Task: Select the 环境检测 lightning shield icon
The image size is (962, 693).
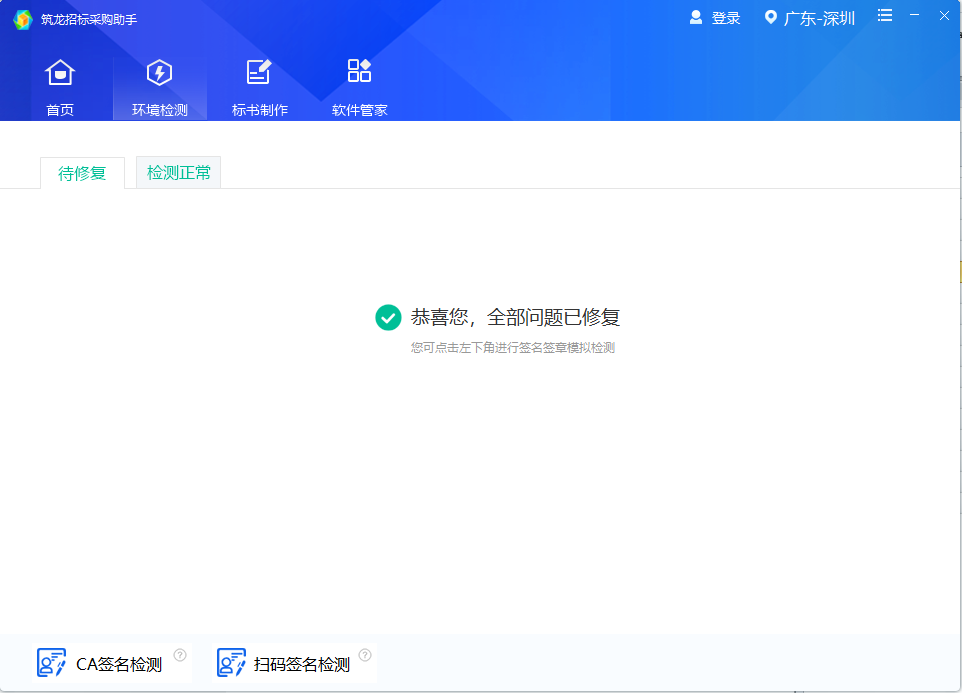Action: pyautogui.click(x=159, y=73)
